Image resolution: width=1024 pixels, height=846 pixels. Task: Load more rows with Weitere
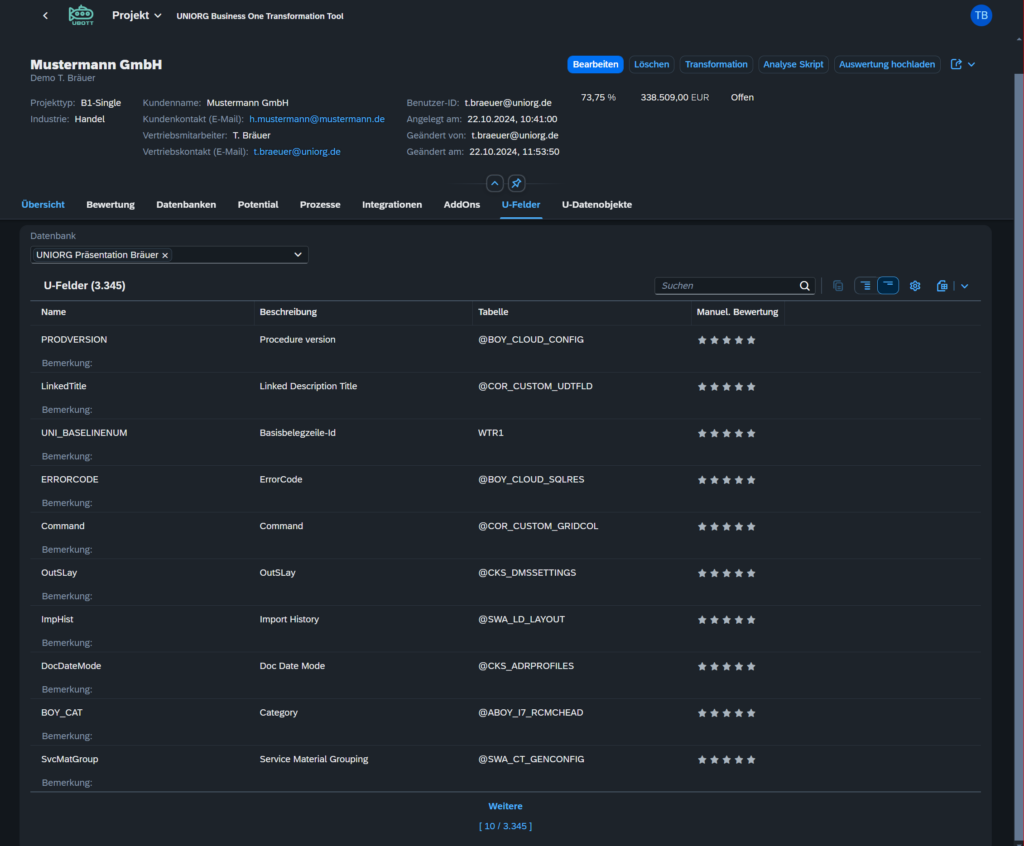(x=505, y=806)
